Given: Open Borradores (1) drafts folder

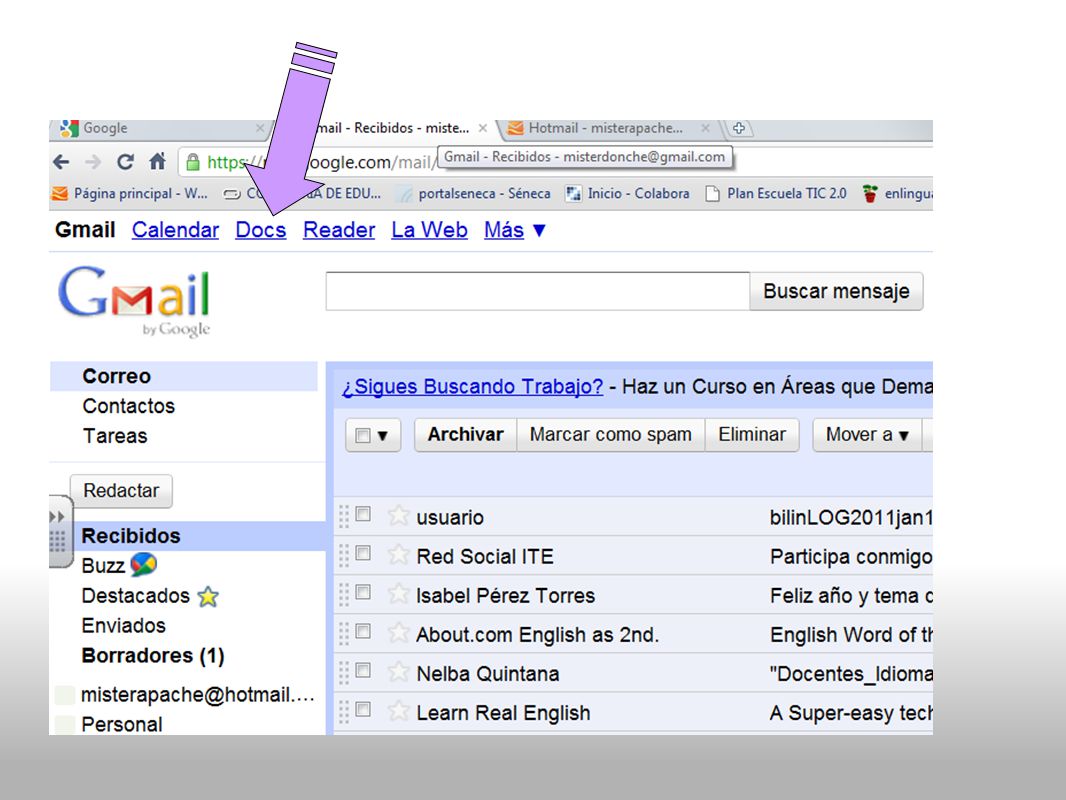Looking at the screenshot, I should coord(153,655).
